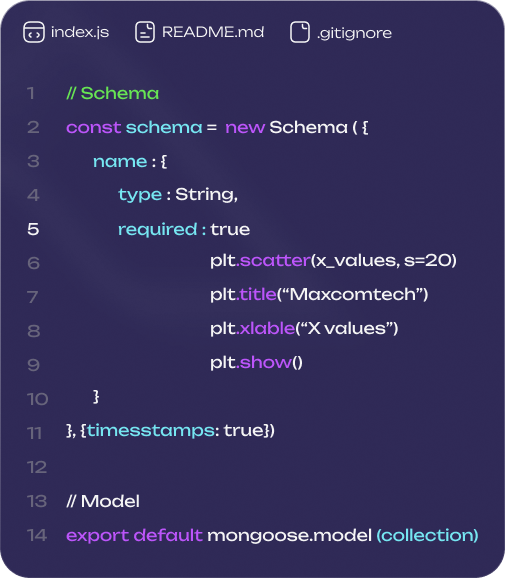This screenshot has height=578, width=505.
Task: Click the "Maxcomtech" title string
Action: click(352, 295)
